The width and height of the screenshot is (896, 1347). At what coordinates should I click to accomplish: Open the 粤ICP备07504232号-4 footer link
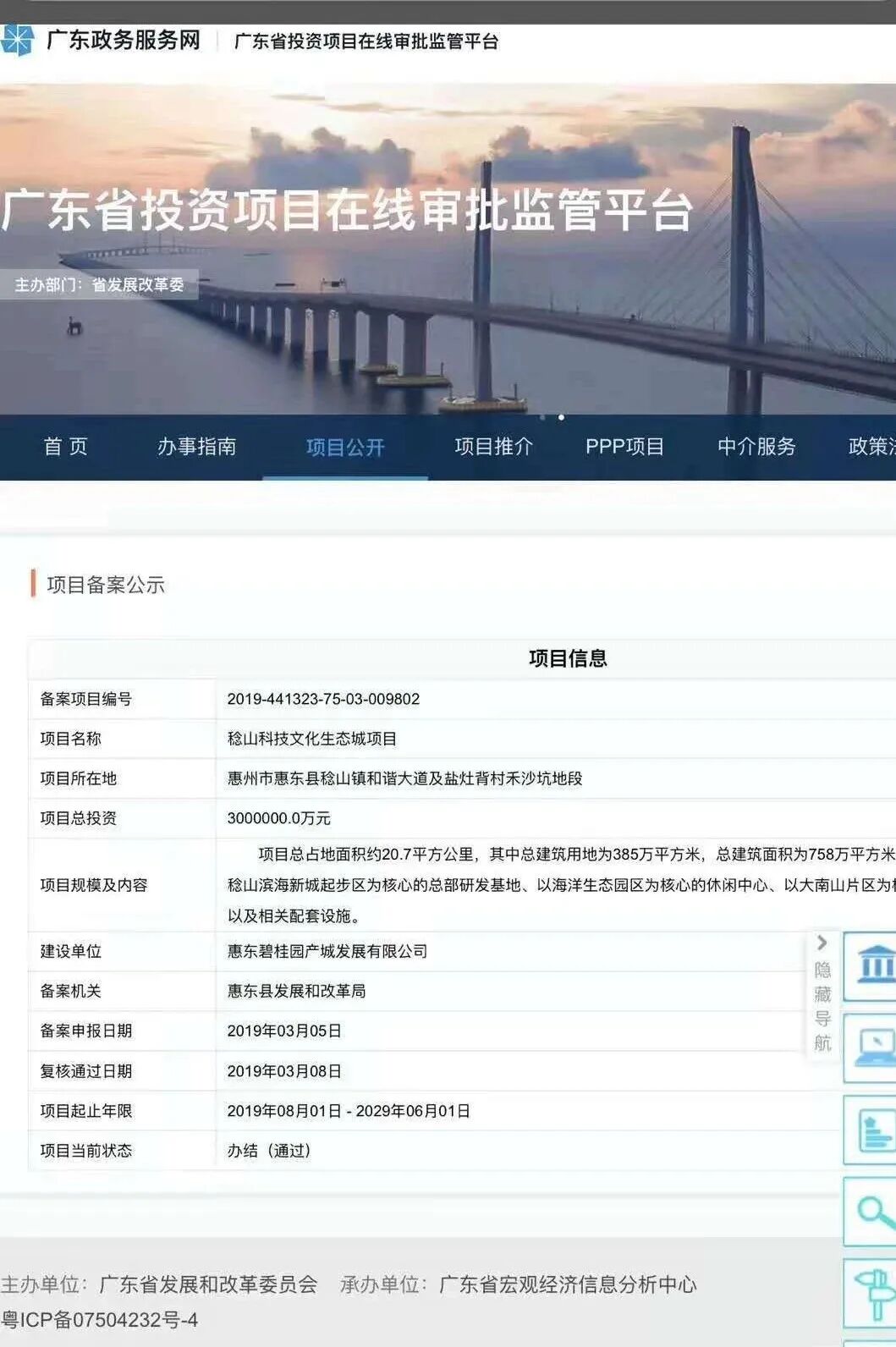point(100,1320)
